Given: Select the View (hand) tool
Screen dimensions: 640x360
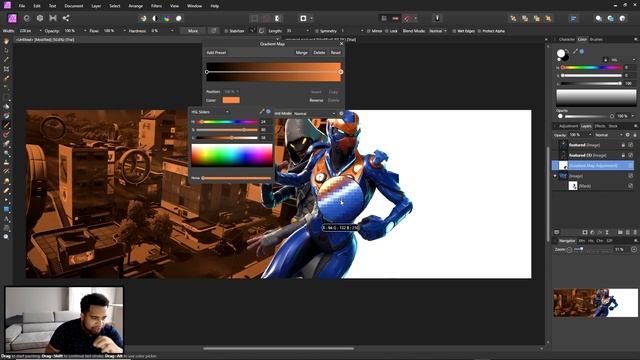Looking at the screenshot, I should click(6, 41).
